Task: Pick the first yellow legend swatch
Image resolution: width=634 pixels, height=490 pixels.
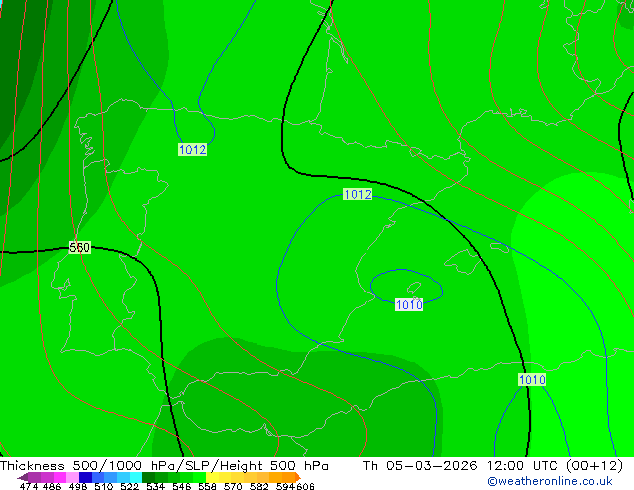Action: (212, 477)
